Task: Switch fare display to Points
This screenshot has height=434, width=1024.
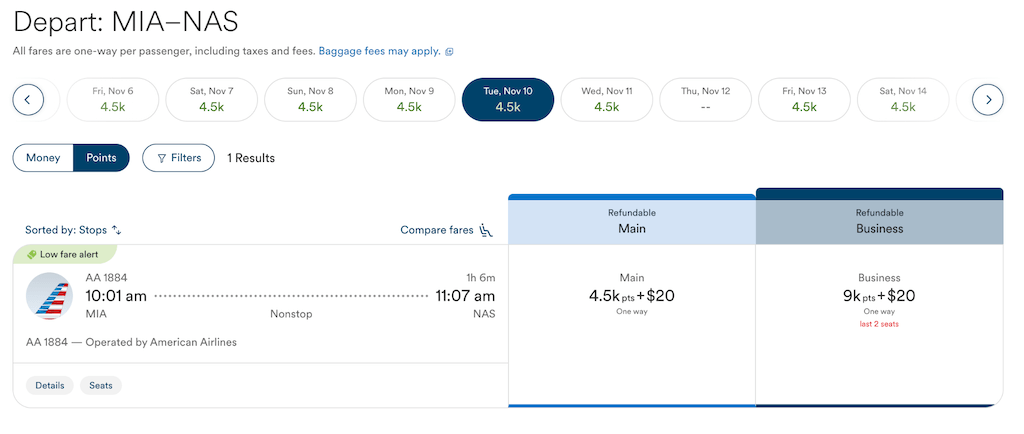Action: coord(101,158)
